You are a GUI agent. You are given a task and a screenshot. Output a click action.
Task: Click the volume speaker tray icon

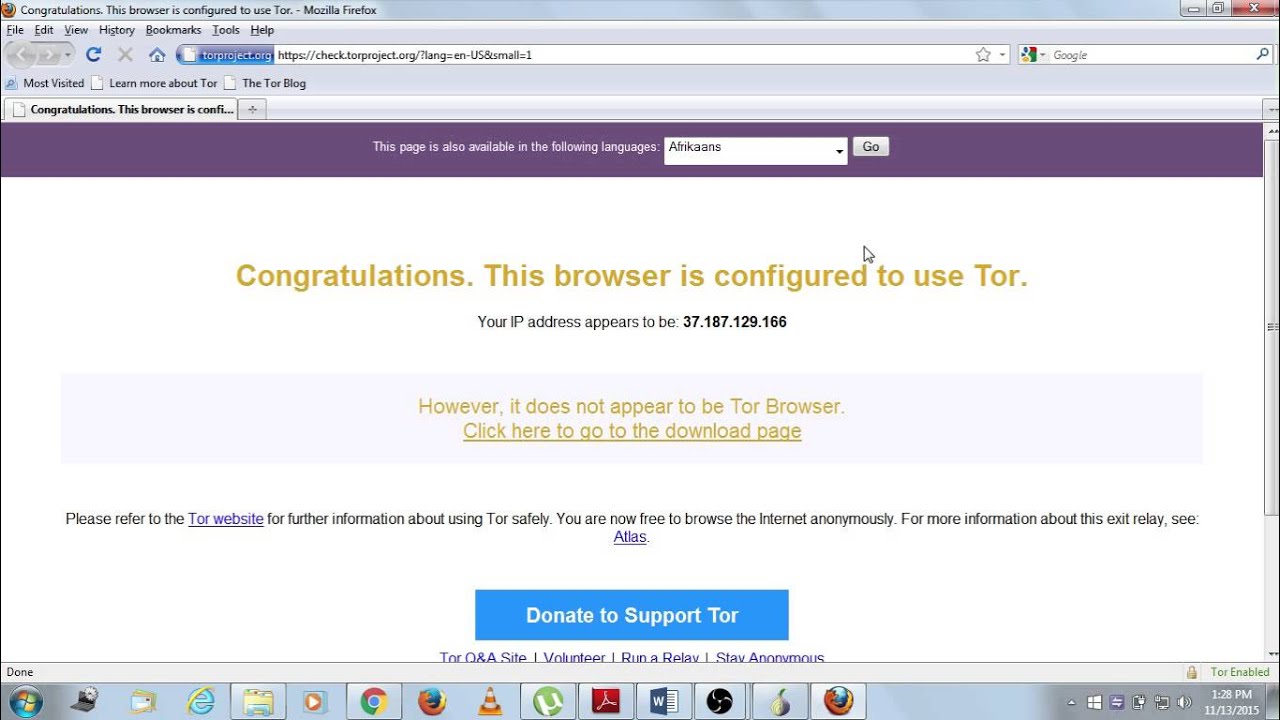[1184, 702]
